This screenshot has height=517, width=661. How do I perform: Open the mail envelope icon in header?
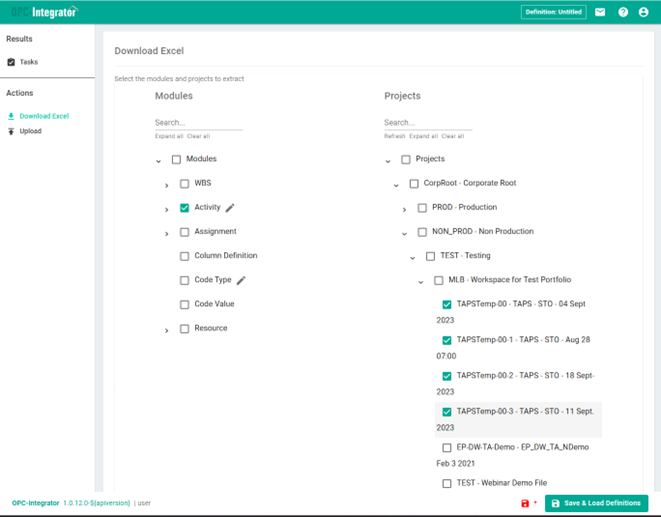coord(600,12)
